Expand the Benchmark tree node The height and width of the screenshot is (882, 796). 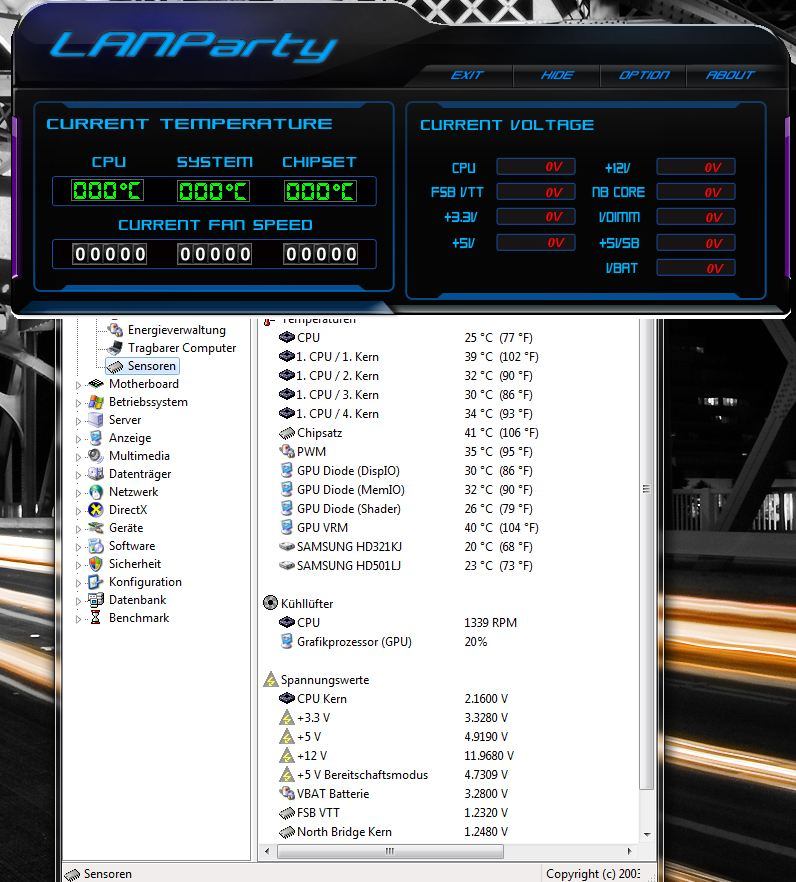(x=78, y=619)
